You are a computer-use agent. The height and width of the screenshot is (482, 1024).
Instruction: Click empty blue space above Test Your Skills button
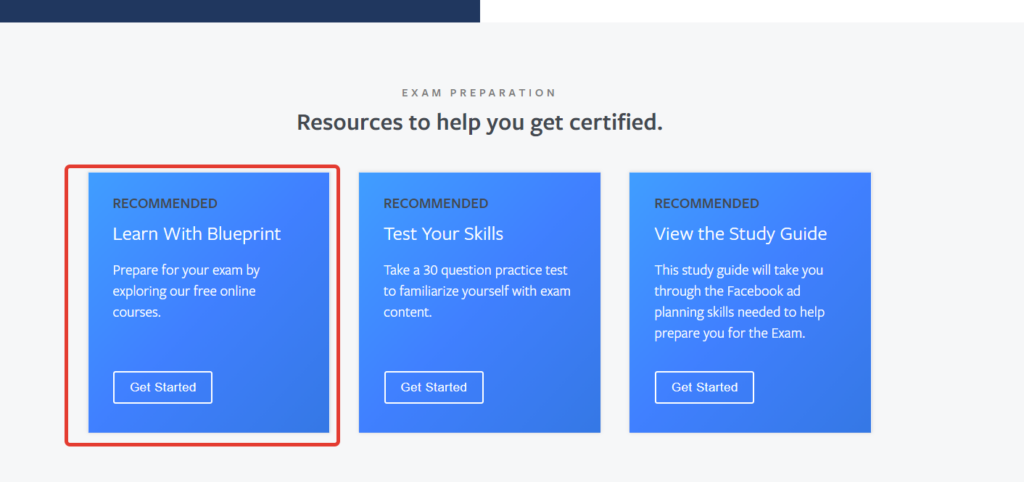tap(480, 345)
